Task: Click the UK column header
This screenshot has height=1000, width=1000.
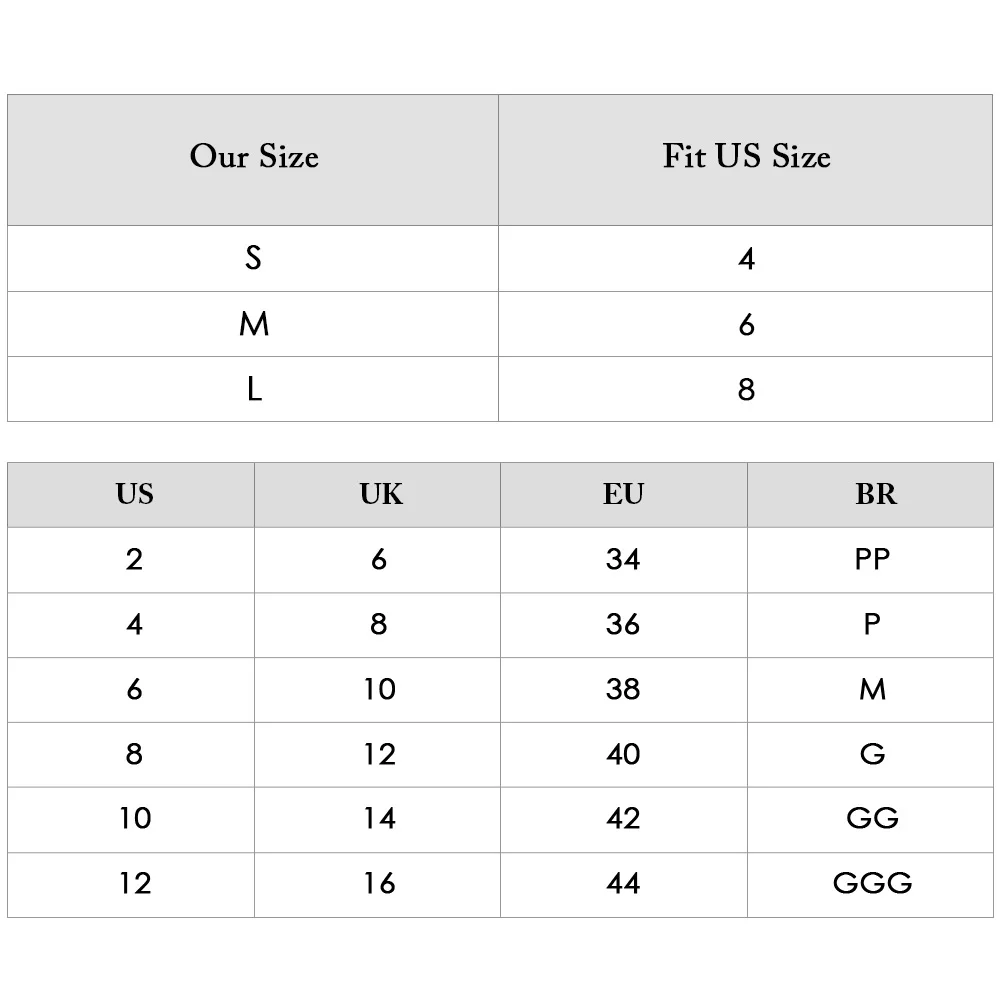Action: (379, 494)
